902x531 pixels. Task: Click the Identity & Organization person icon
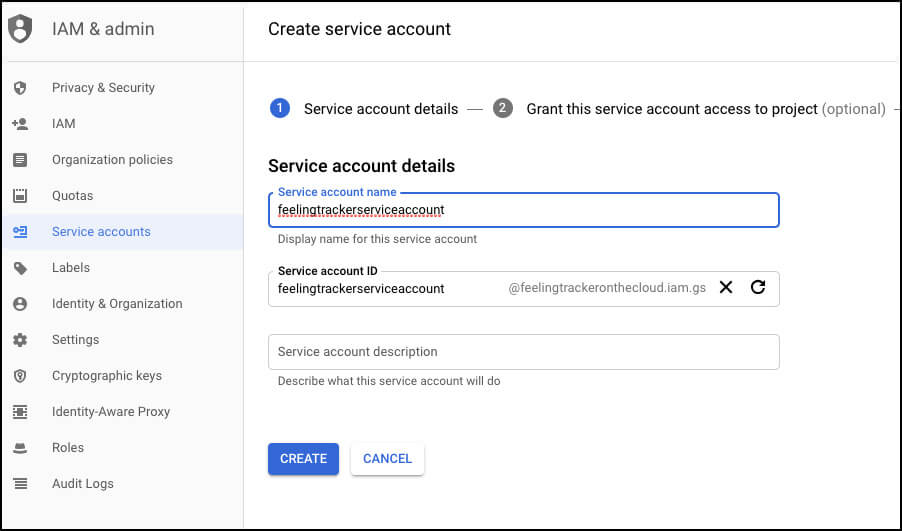point(20,304)
